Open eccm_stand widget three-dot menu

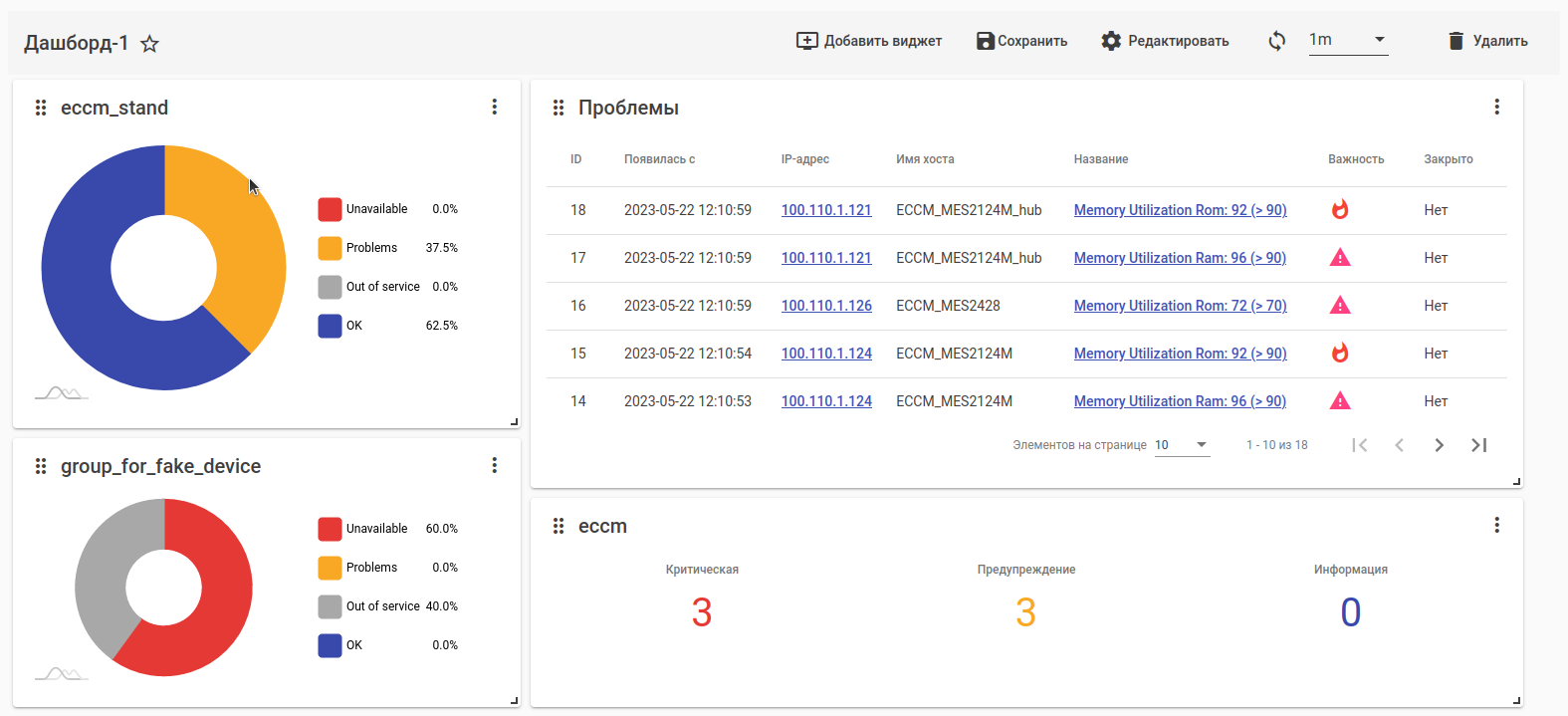[x=495, y=107]
